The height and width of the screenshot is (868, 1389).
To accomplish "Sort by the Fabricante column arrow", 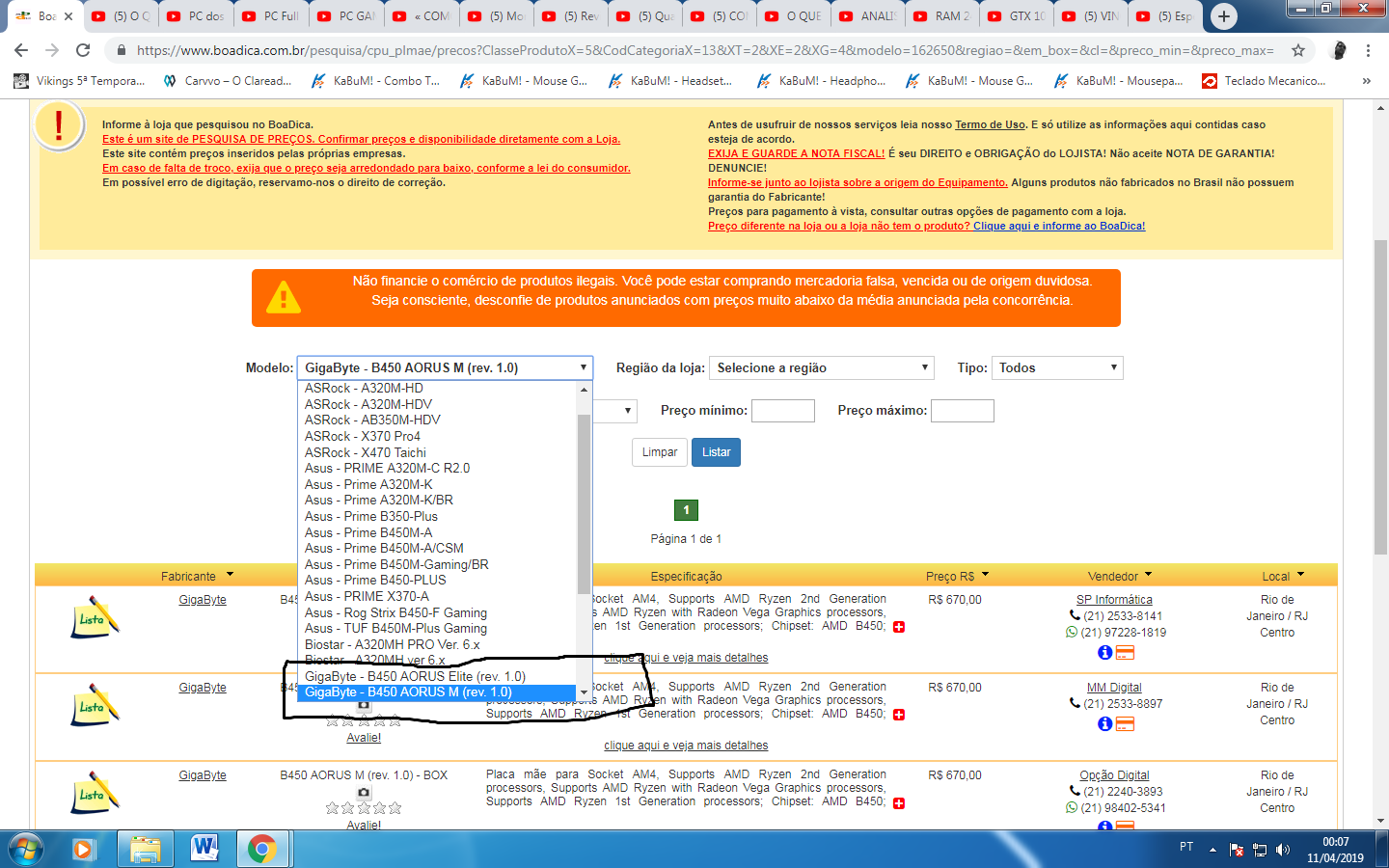I will (230, 575).
